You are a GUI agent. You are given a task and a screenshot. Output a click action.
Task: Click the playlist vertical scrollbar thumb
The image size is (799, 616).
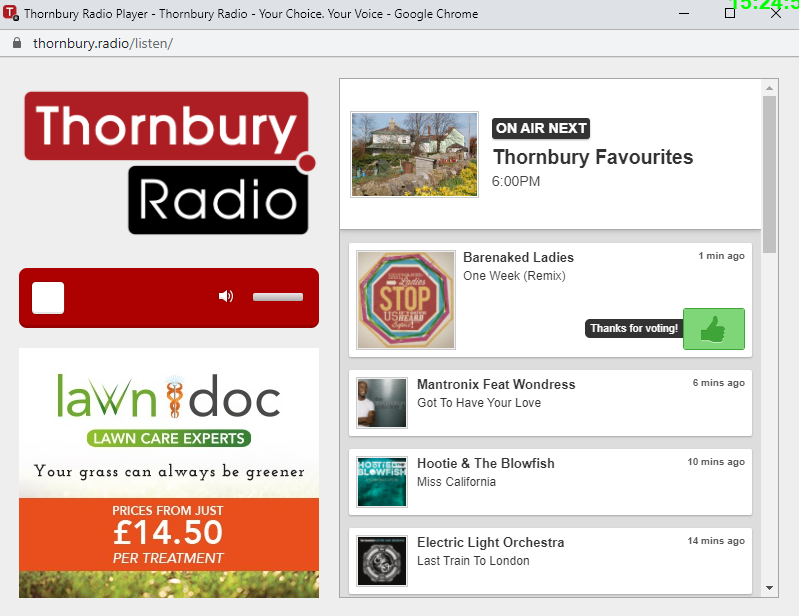(769, 174)
